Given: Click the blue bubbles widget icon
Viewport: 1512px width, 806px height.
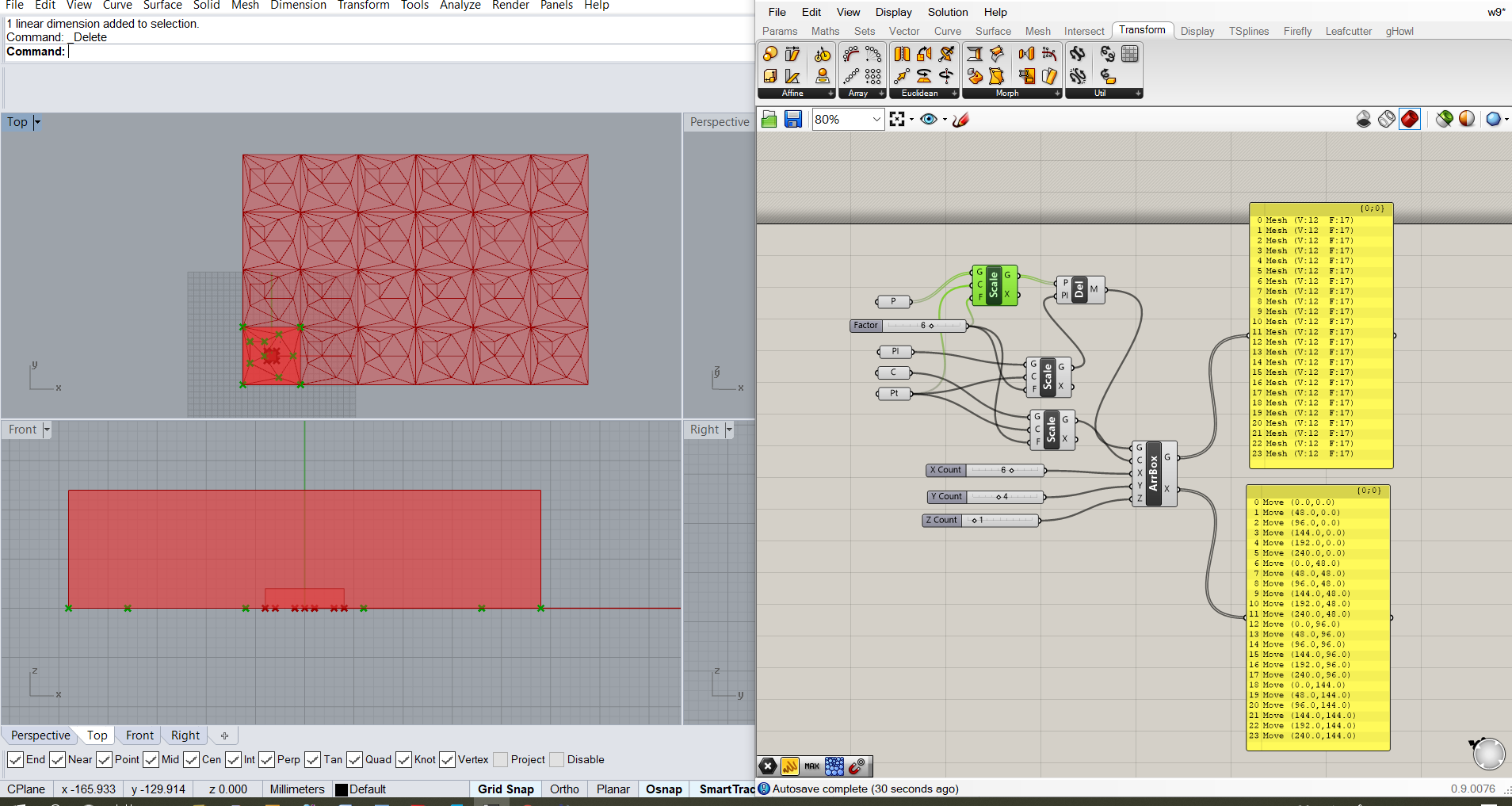Looking at the screenshot, I should click(x=834, y=766).
